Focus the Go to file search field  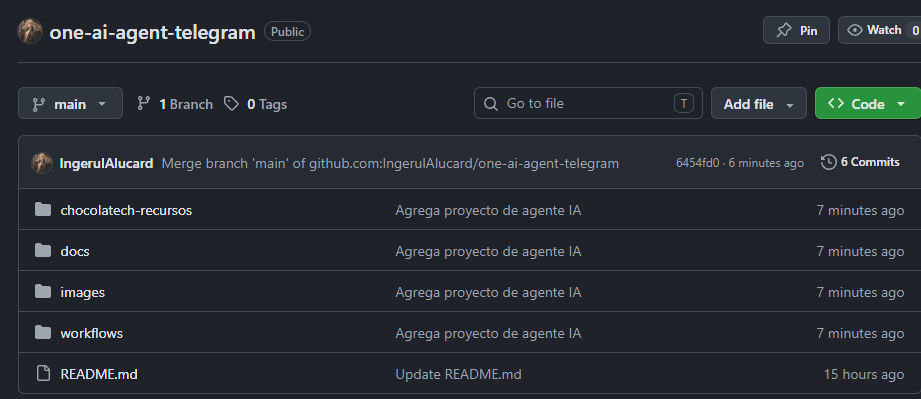(x=588, y=103)
